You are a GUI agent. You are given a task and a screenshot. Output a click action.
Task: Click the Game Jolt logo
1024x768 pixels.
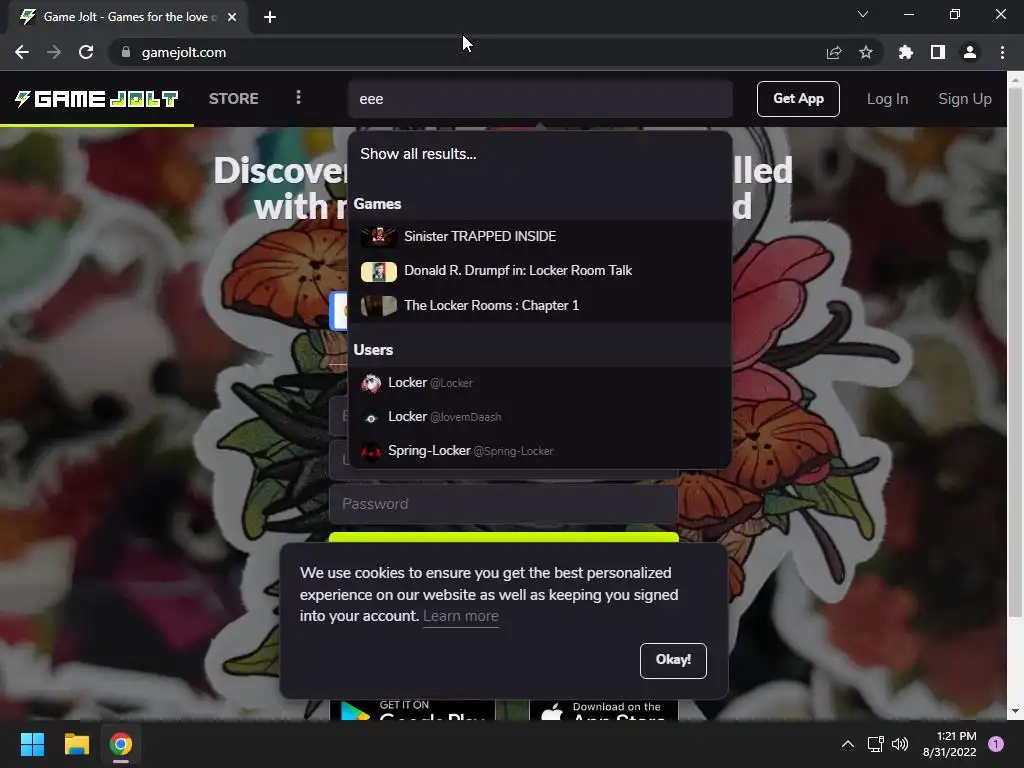pyautogui.click(x=97, y=99)
